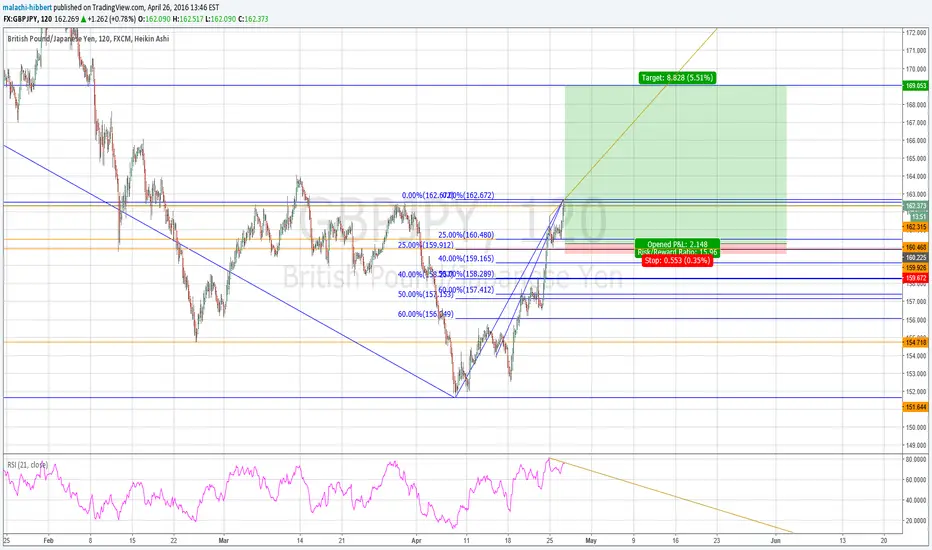Viewport: 932px width, 550px height.
Task: Click the O:162.090 open value in header
Action: (x=155, y=19)
